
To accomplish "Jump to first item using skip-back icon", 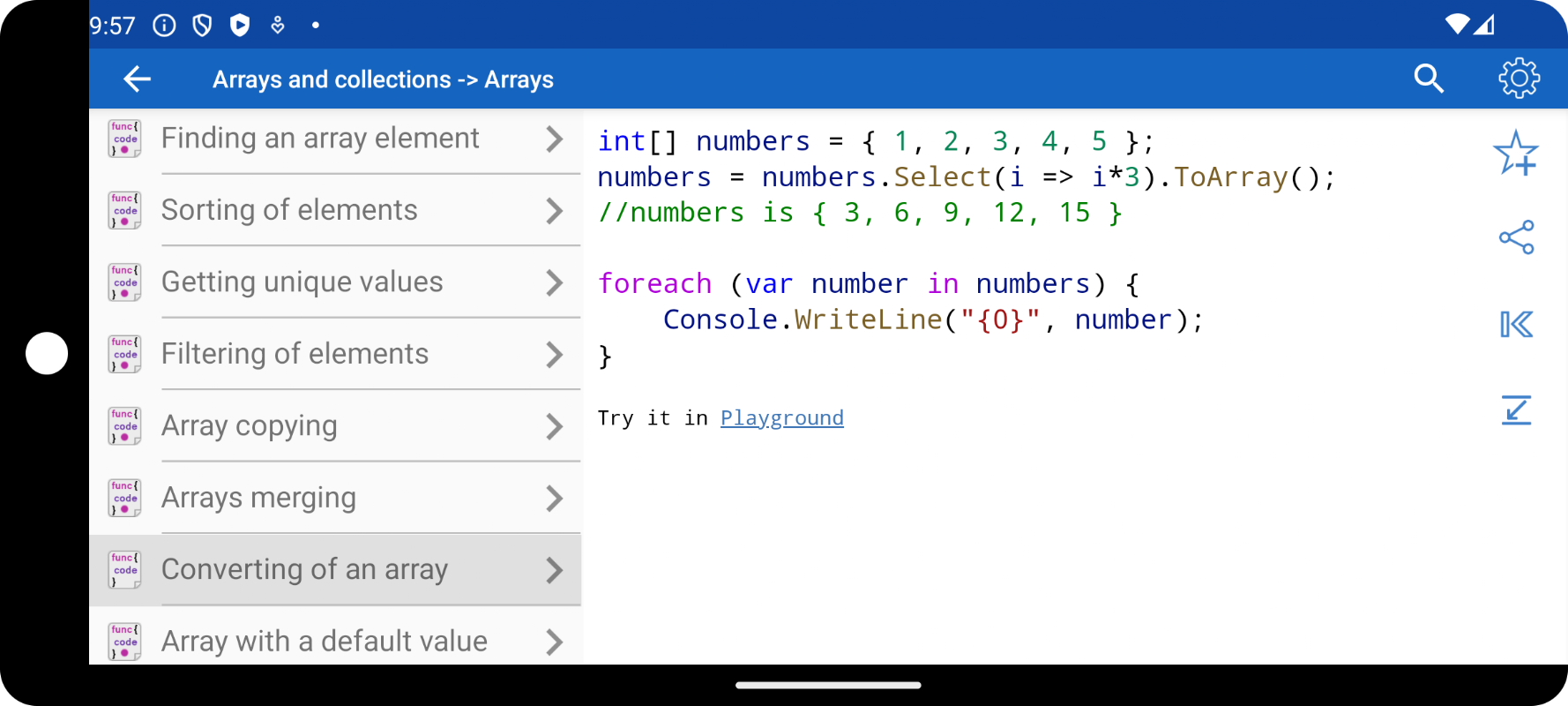I will coord(1516,324).
